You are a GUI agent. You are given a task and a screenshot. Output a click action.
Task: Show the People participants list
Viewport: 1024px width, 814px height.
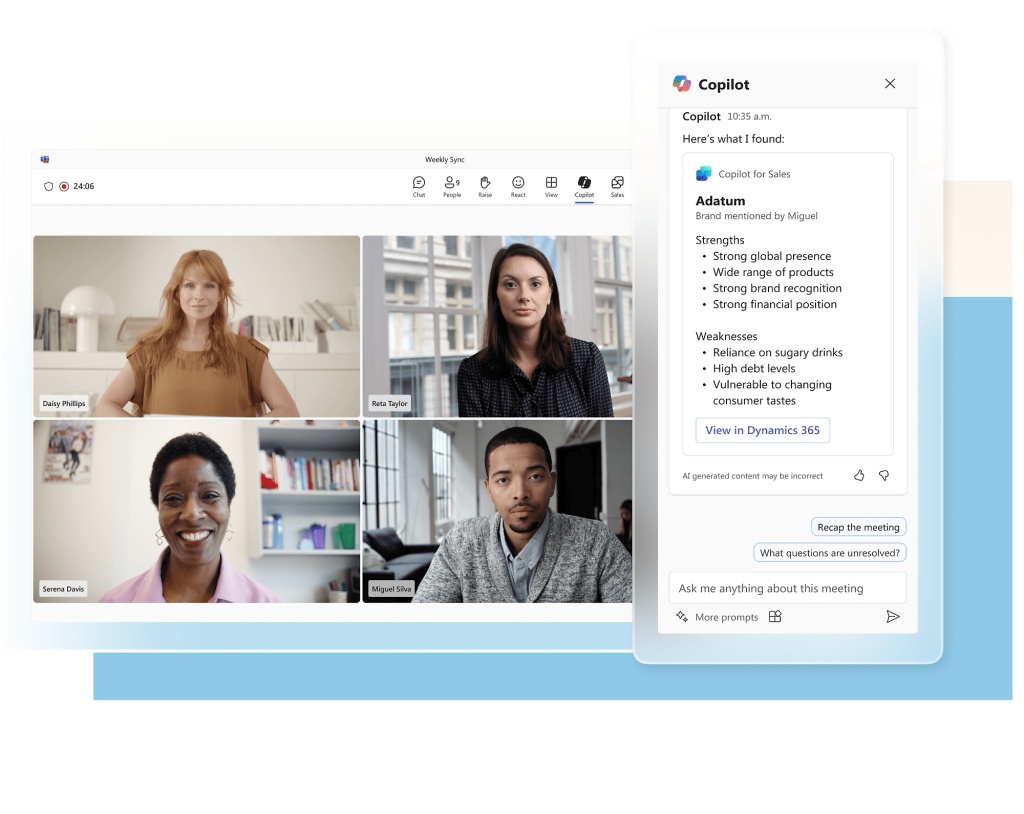(452, 186)
